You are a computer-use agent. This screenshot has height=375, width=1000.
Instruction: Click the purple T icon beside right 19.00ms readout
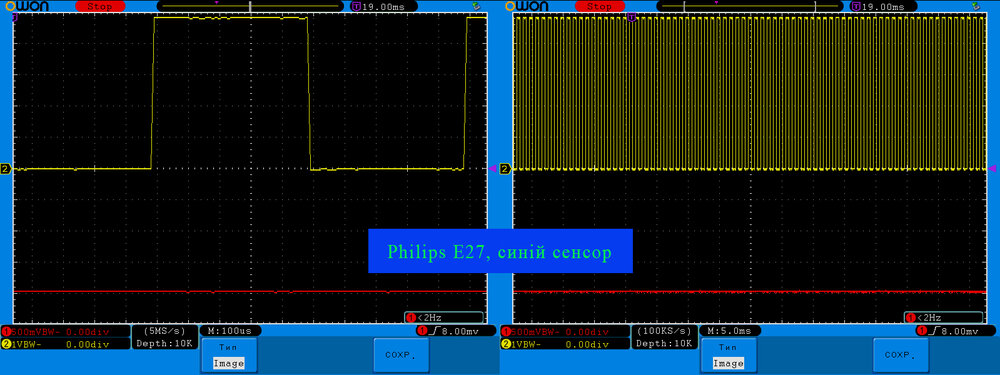tap(855, 6)
